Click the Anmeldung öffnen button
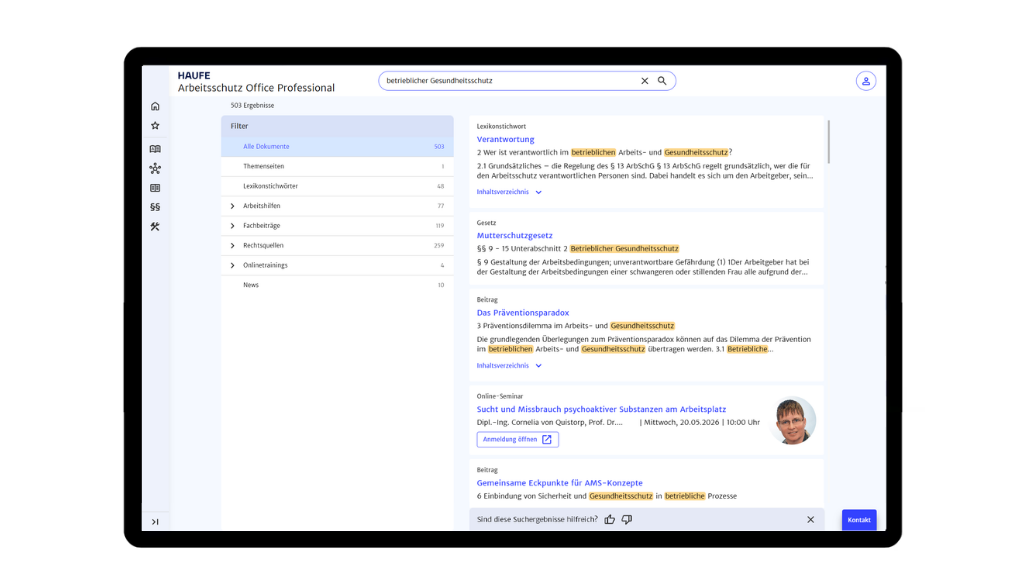Screen dimensions: 1024x586 pos(517,440)
